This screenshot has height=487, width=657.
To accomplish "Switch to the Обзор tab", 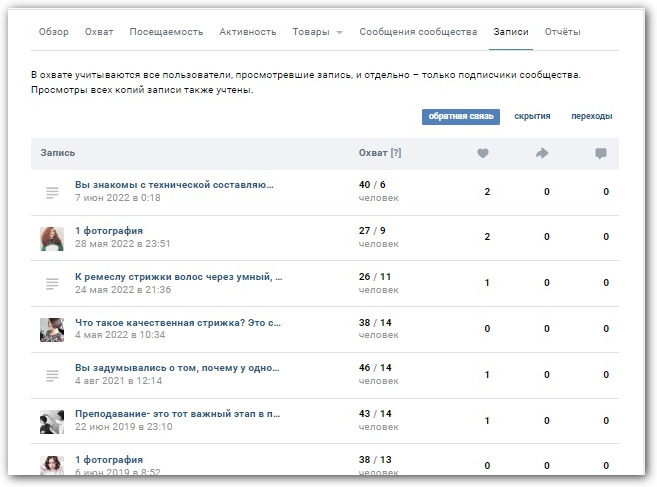I will pos(54,32).
